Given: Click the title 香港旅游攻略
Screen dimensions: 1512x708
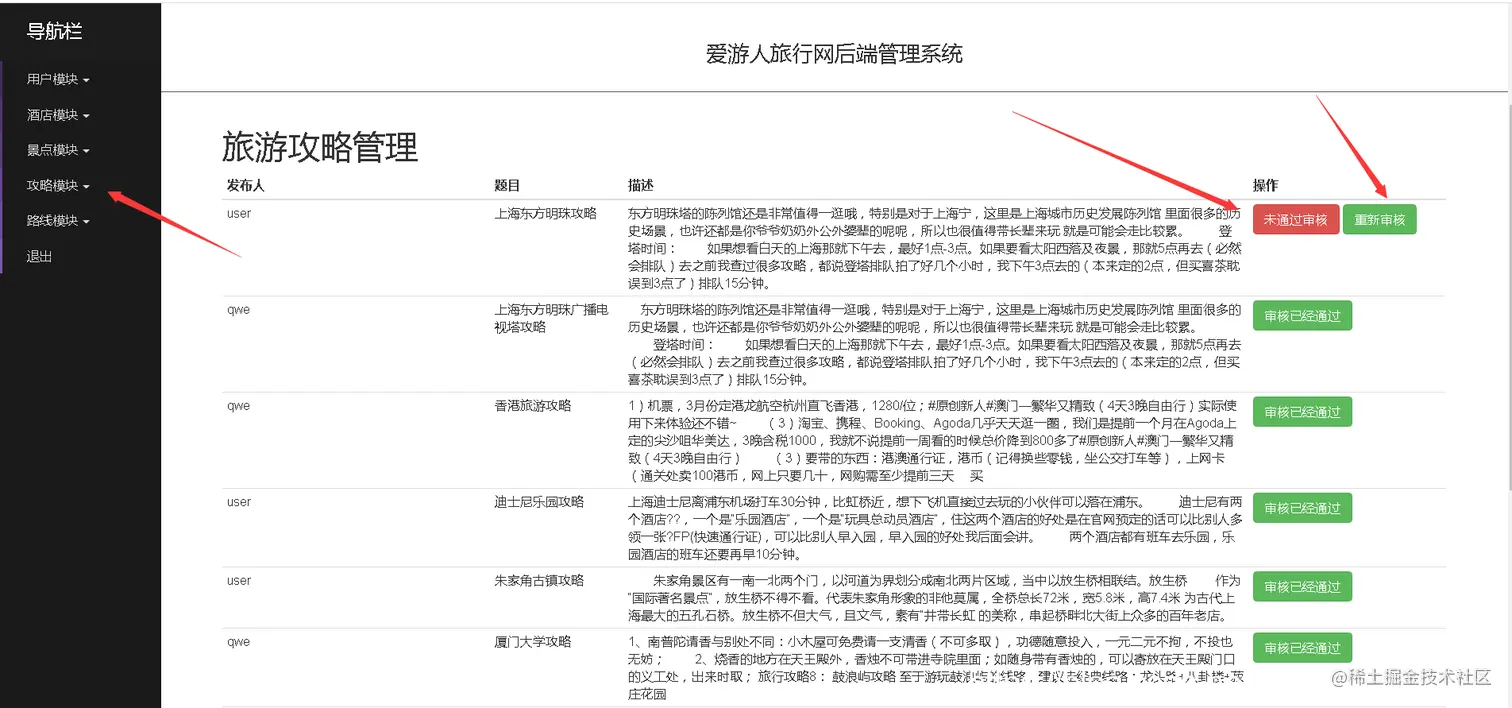Looking at the screenshot, I should [x=532, y=406].
